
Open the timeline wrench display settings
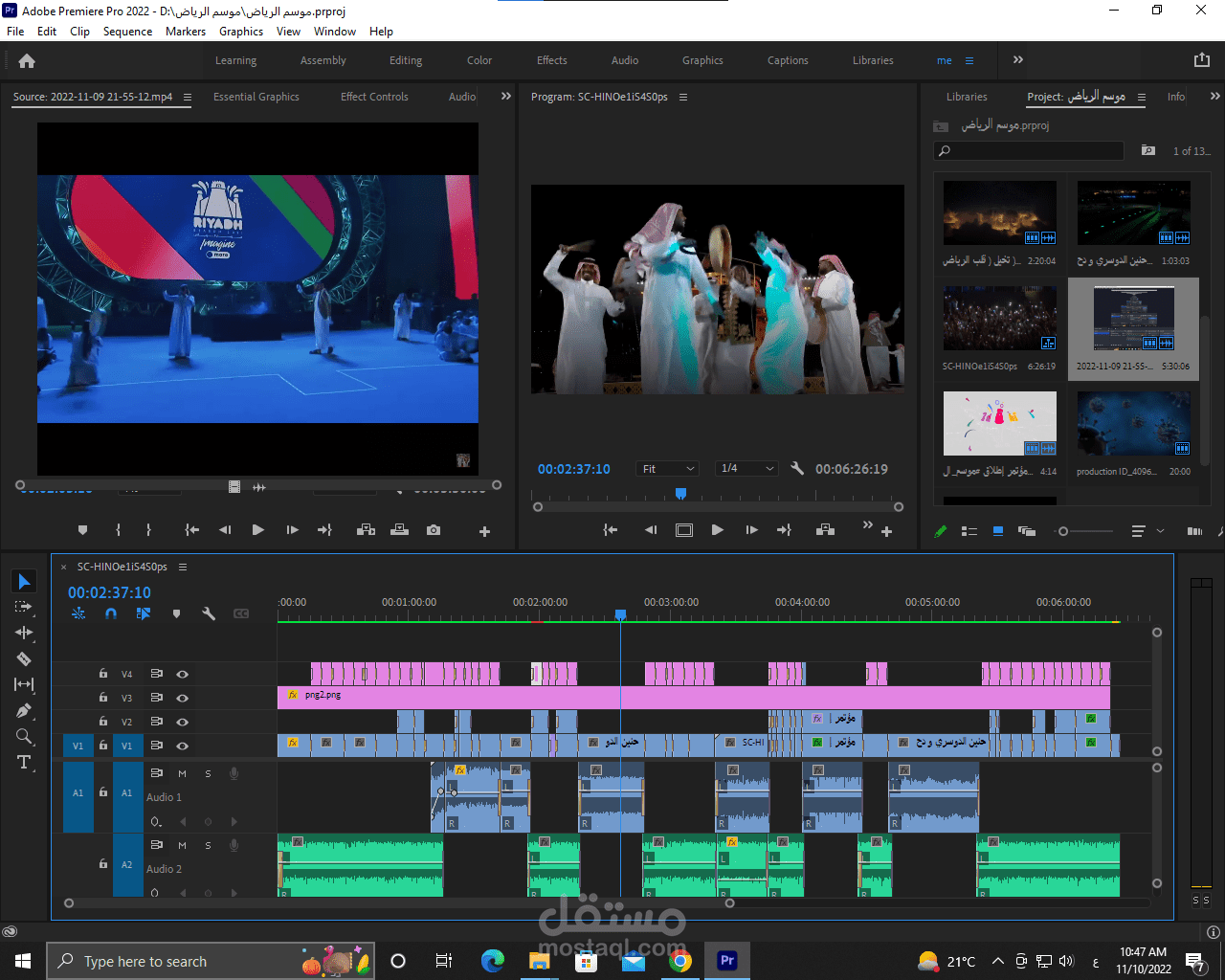click(x=209, y=613)
